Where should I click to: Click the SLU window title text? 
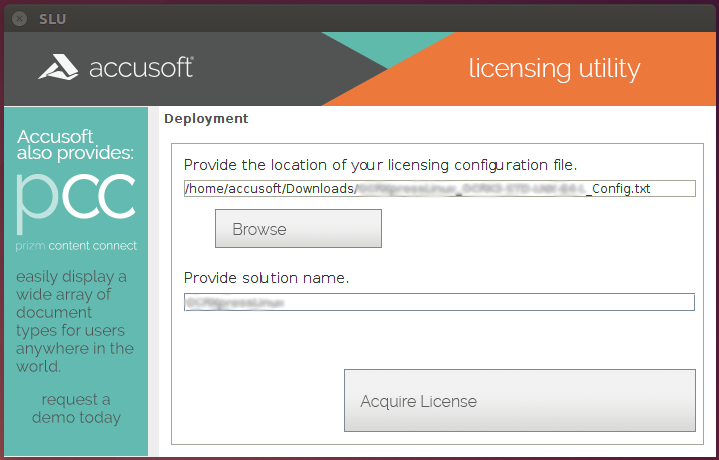click(54, 17)
